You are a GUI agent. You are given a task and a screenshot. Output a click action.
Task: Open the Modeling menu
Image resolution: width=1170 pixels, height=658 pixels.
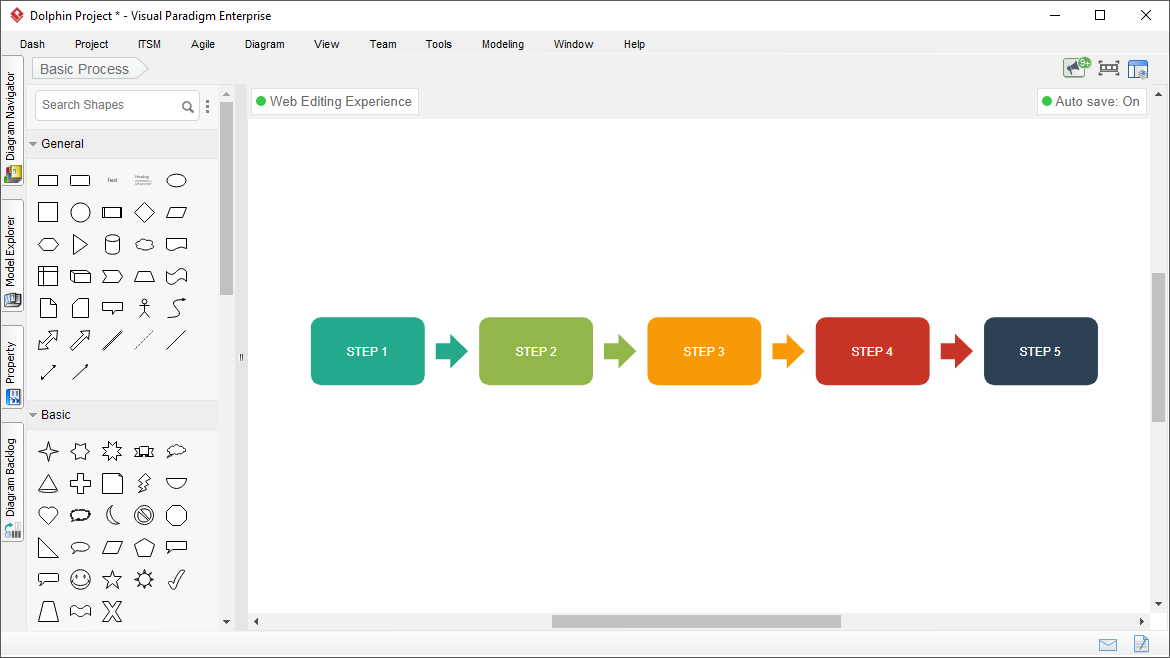(503, 44)
